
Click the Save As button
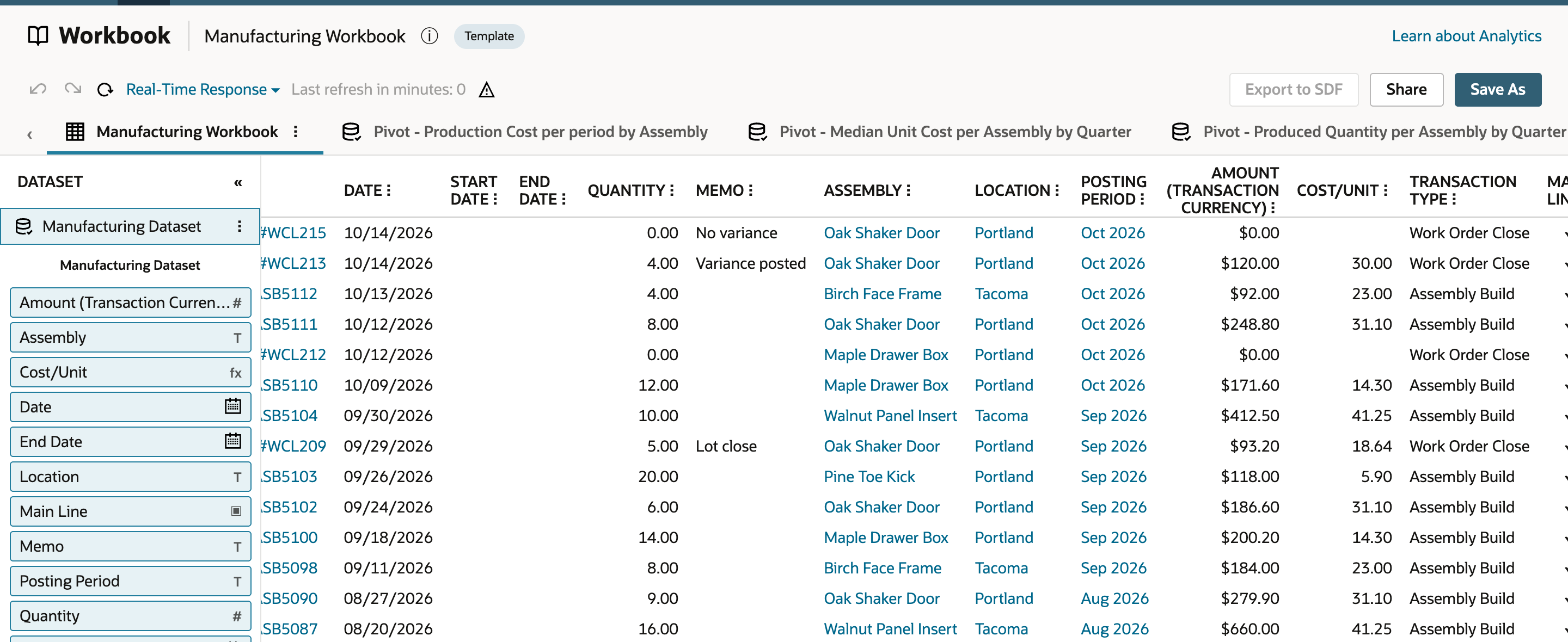1497,89
